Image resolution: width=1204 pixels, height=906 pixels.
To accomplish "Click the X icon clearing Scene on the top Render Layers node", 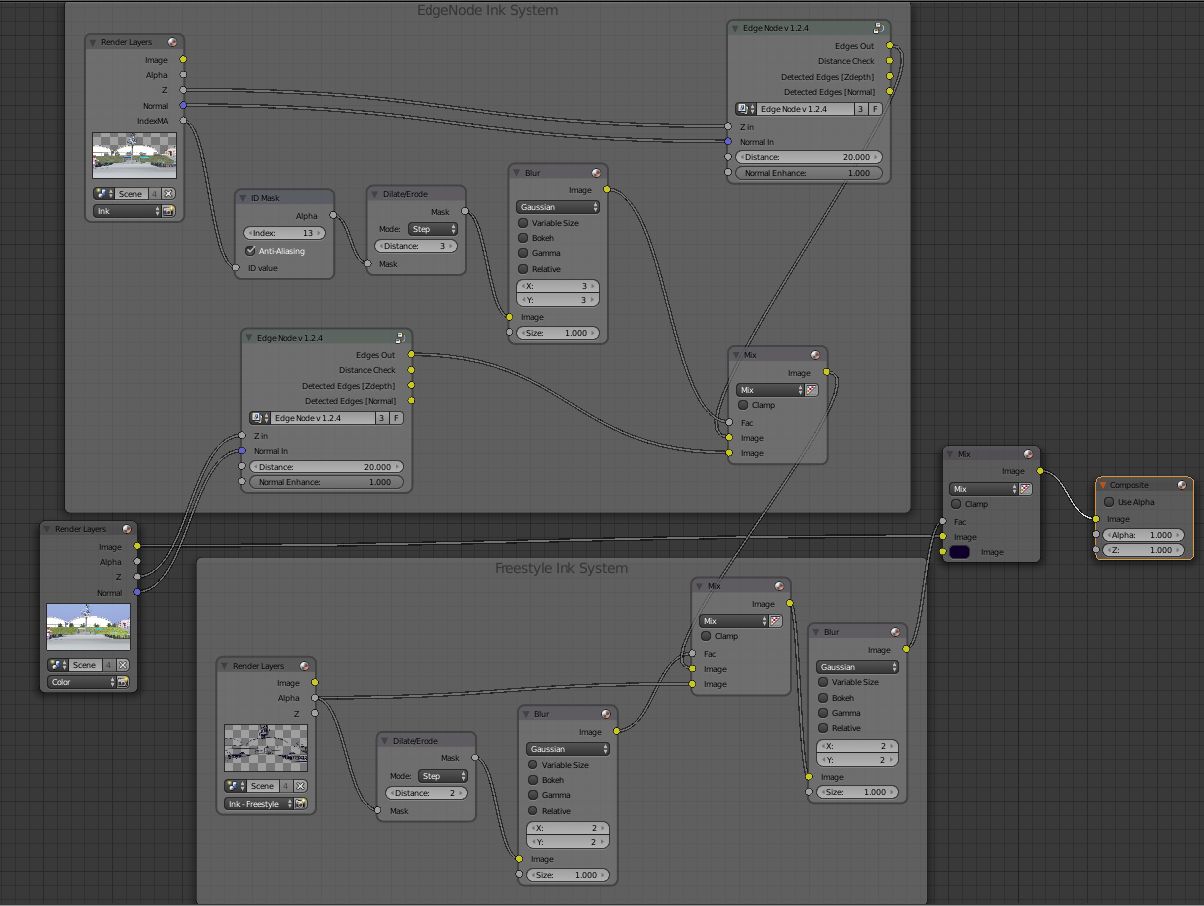I will pos(166,193).
